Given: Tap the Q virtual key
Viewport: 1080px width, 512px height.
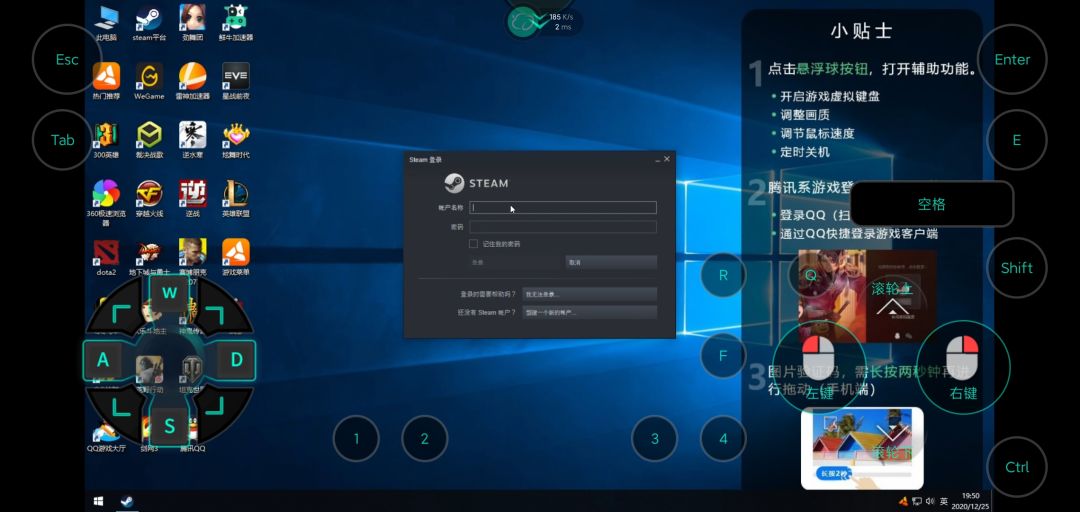Looking at the screenshot, I should pos(811,275).
